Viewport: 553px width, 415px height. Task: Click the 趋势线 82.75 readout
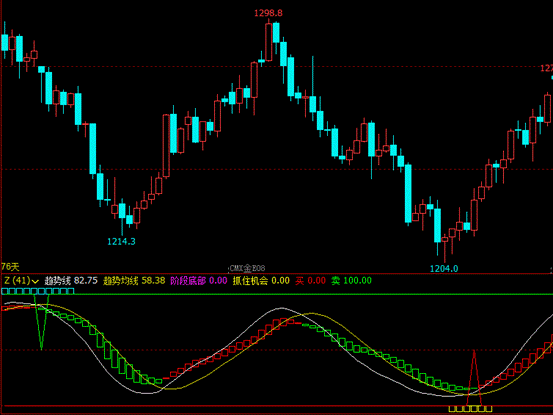click(x=71, y=281)
